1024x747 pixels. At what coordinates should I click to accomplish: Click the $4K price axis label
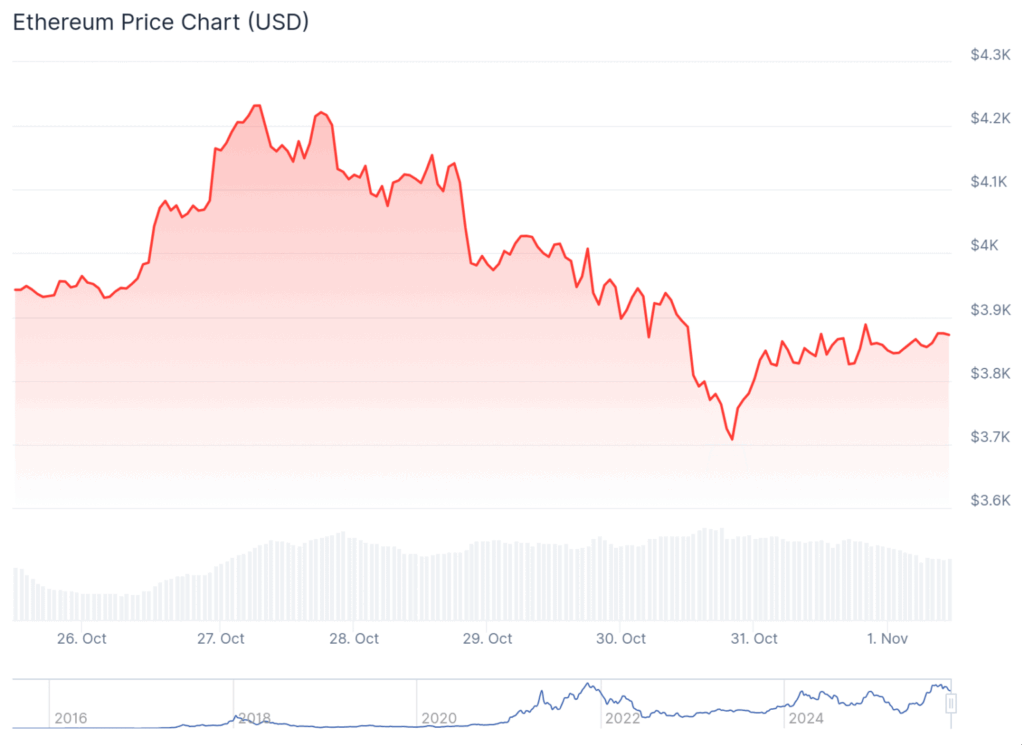click(990, 246)
